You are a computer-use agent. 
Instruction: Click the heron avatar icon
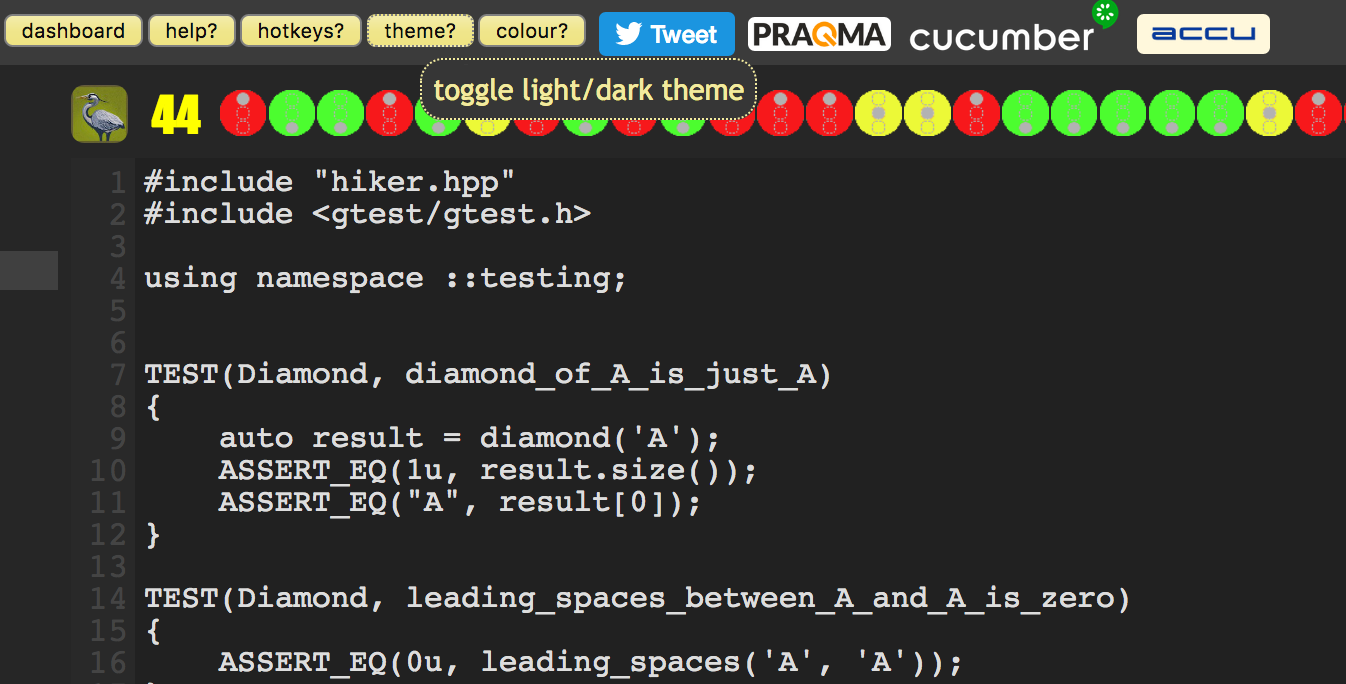pyautogui.click(x=99, y=113)
